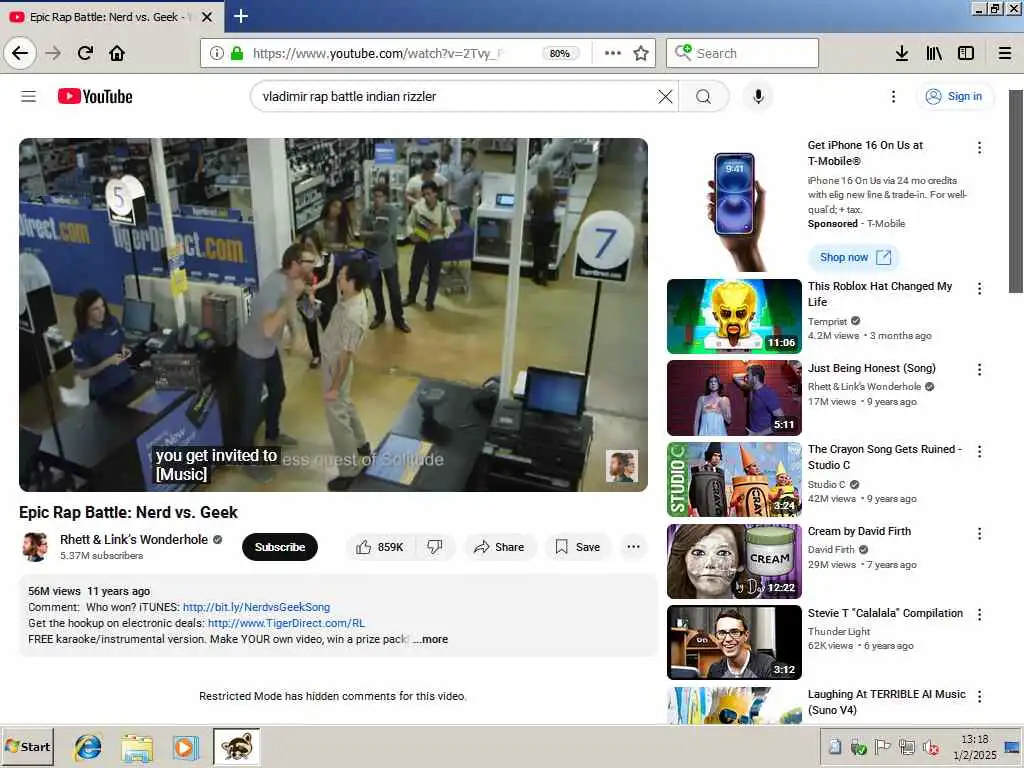Open Rhett & Link's Wonderhole channel name
The height and width of the screenshot is (768, 1024).
coord(134,539)
